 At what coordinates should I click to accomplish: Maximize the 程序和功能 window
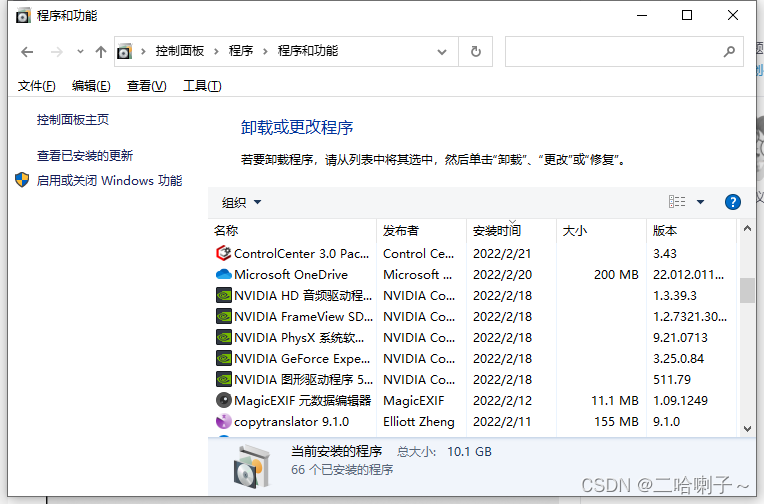click(687, 16)
